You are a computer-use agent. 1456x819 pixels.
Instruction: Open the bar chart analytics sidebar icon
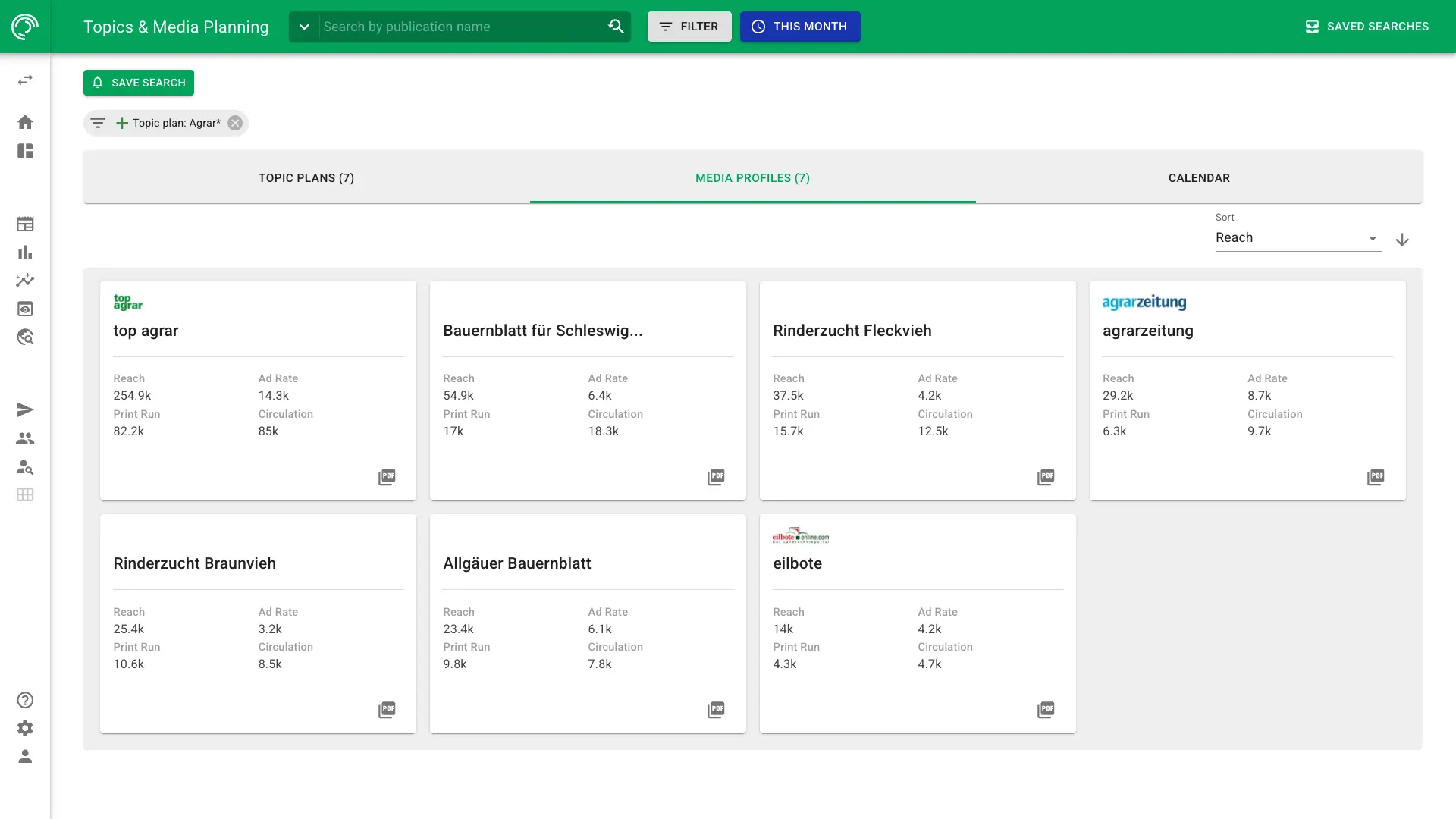25,252
